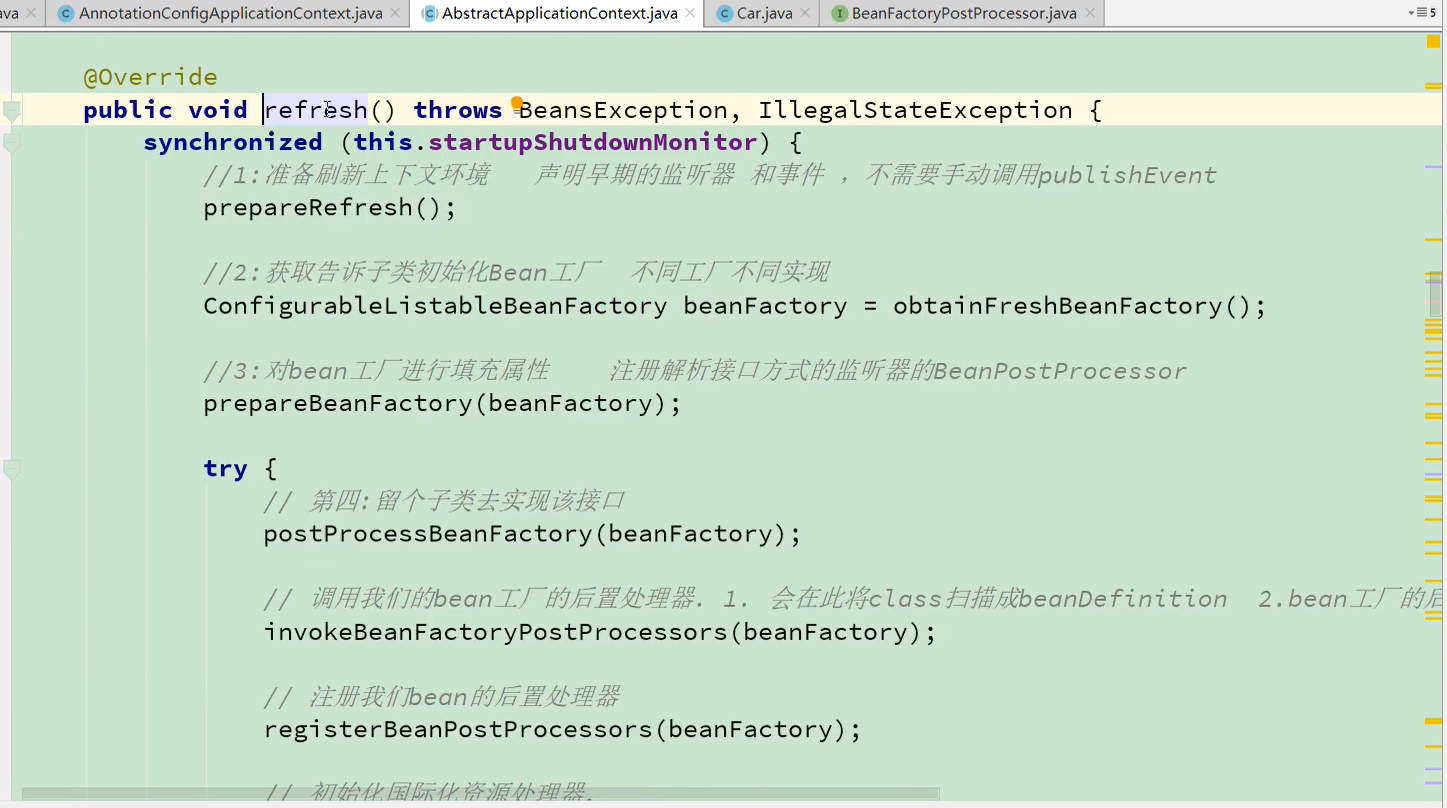Click the startupShutdownMonitor field reference
The width and height of the screenshot is (1447, 808).
click(x=593, y=142)
